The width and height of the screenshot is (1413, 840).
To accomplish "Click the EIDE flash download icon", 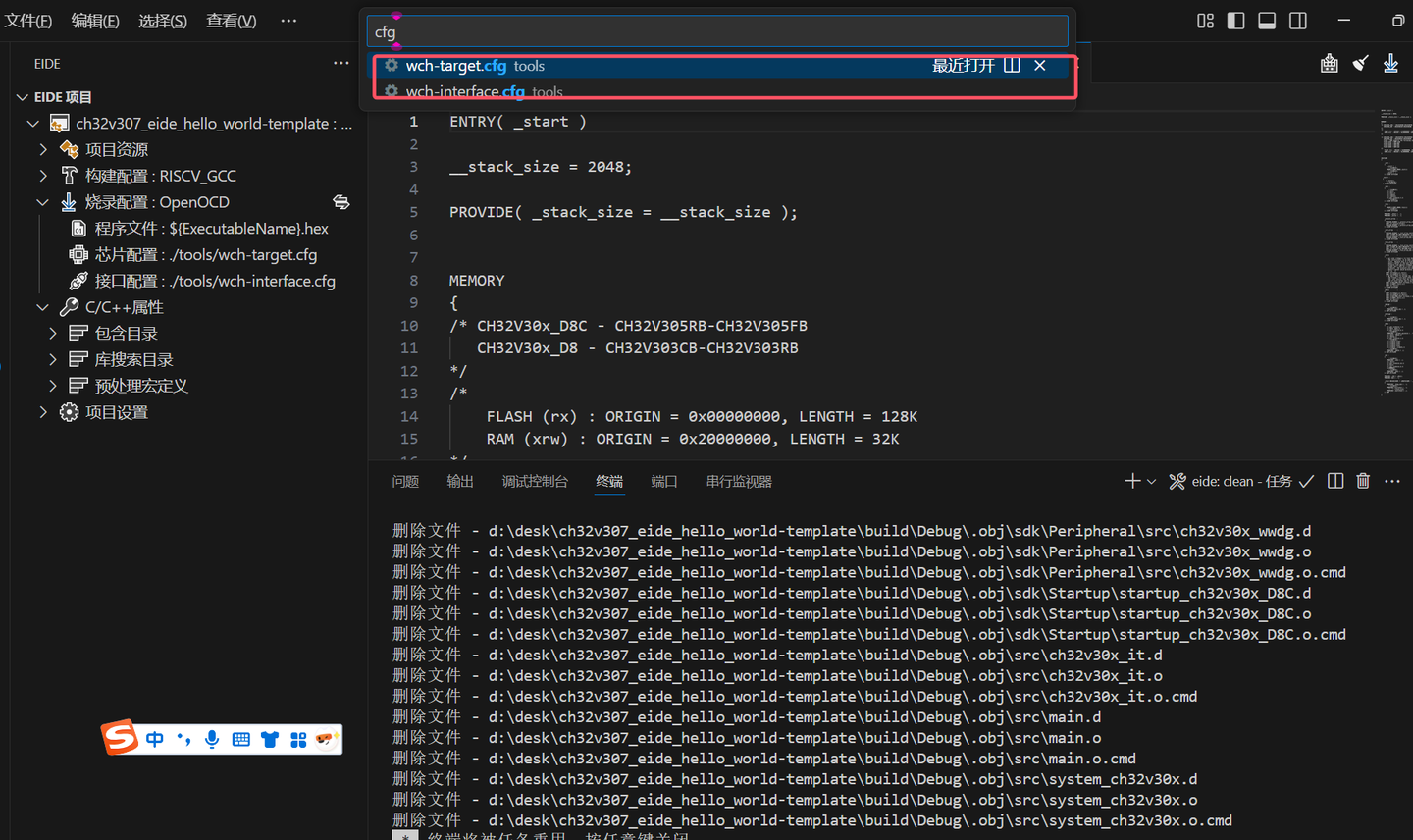I will 1390,63.
